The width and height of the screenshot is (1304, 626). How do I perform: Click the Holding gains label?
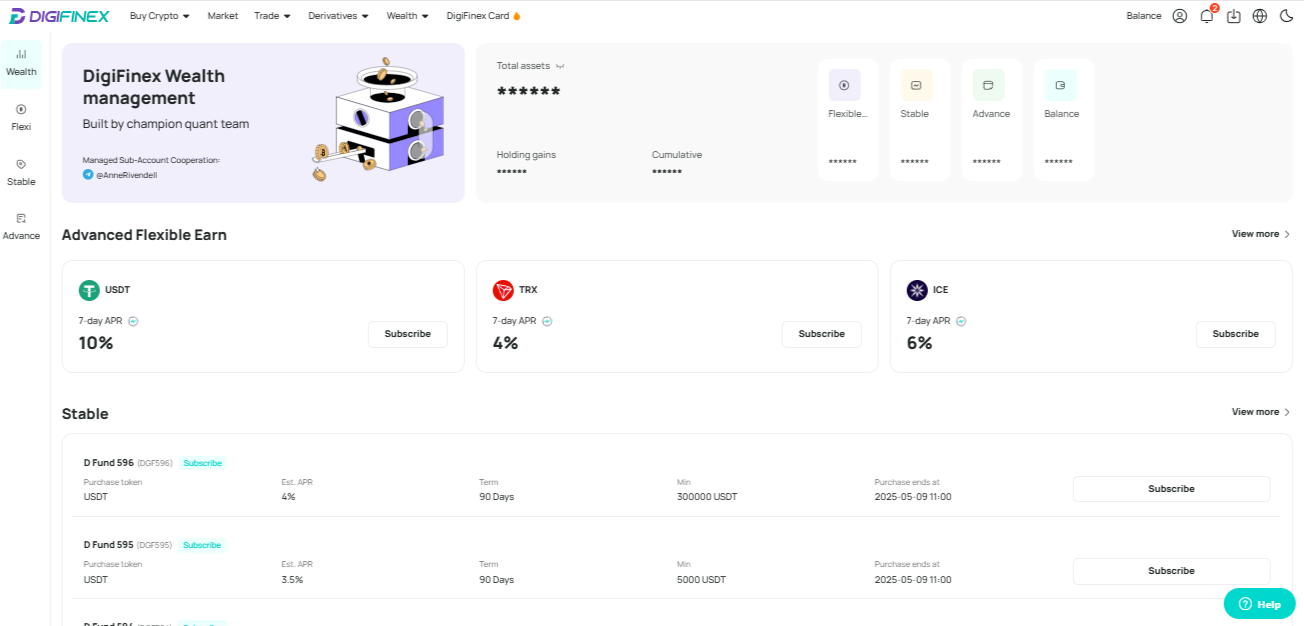click(x=526, y=155)
